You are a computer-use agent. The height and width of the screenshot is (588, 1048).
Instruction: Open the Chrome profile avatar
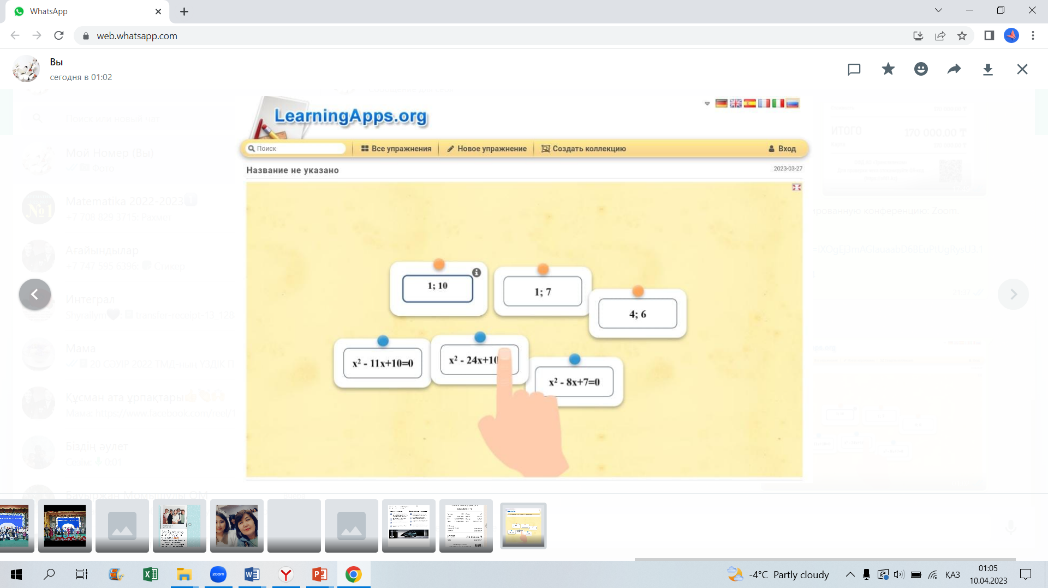(x=1011, y=35)
